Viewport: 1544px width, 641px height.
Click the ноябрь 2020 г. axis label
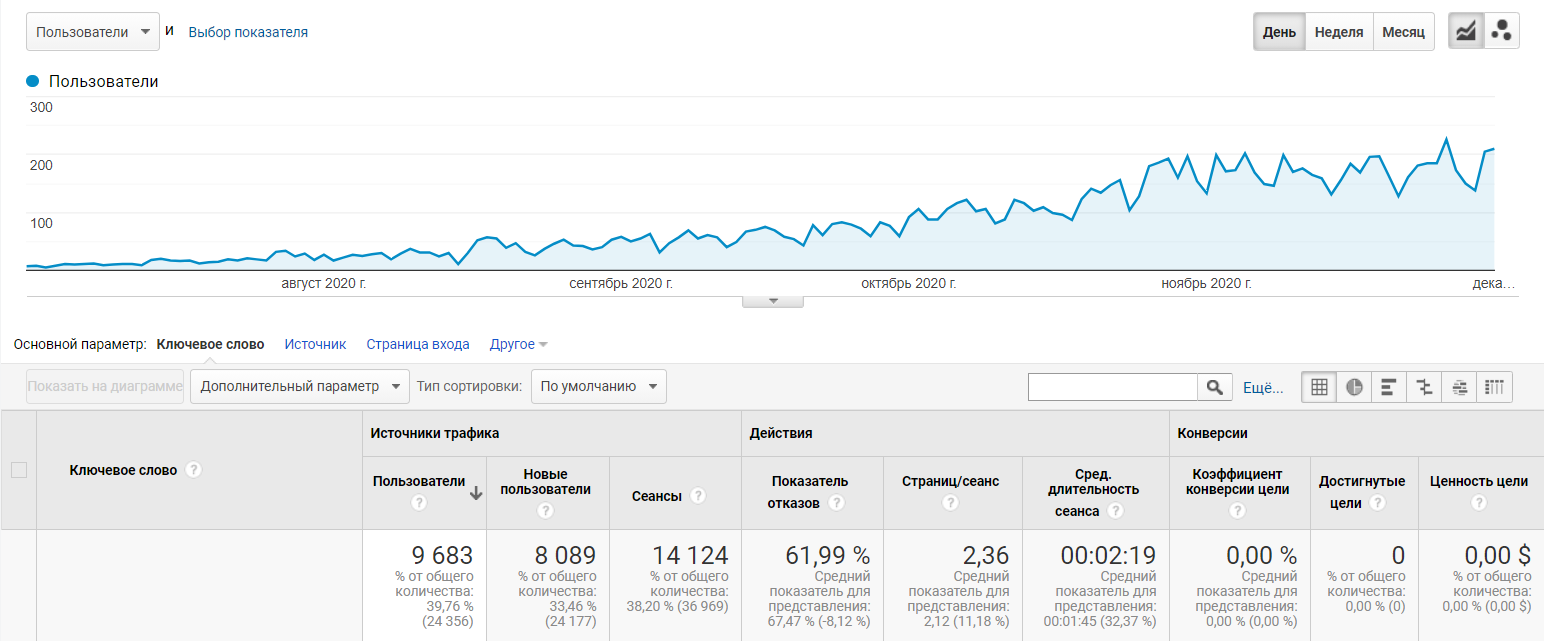[1206, 284]
